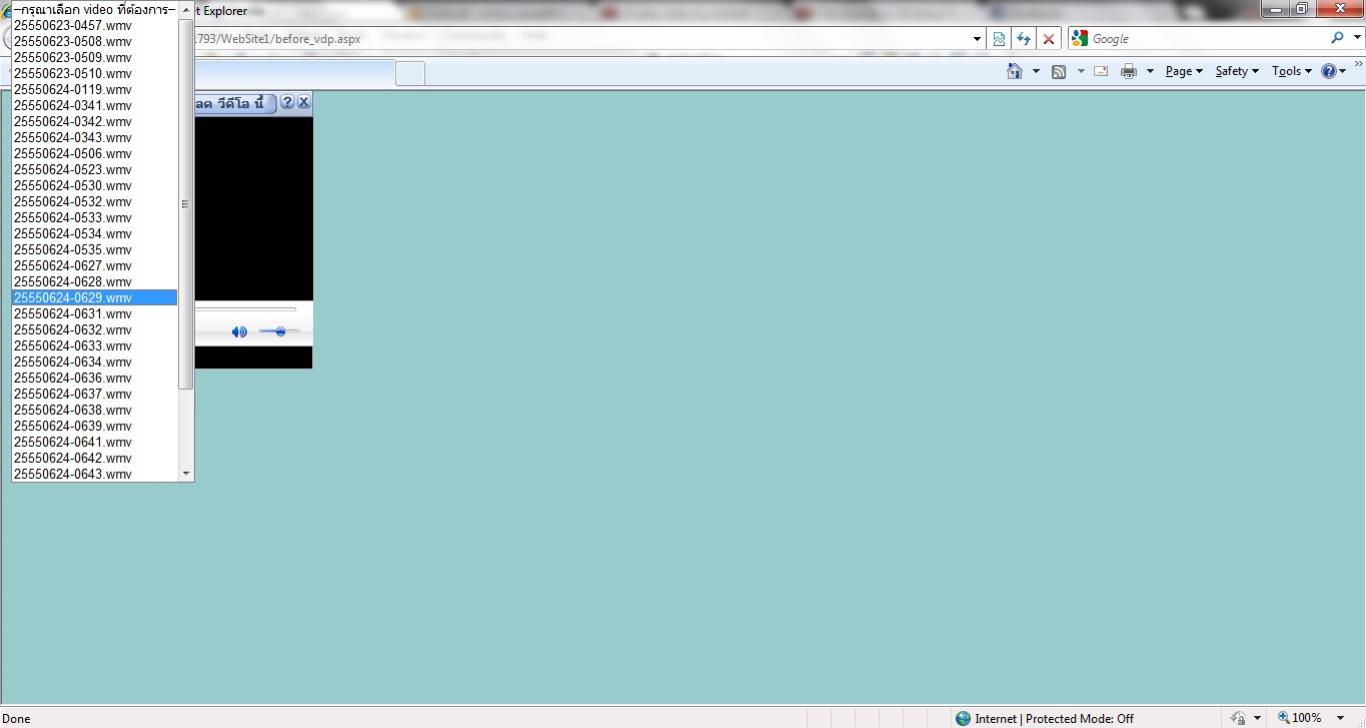The width and height of the screenshot is (1366, 728).
Task: Choose 25550624-0633.wmv from the video list
Action: [95, 345]
